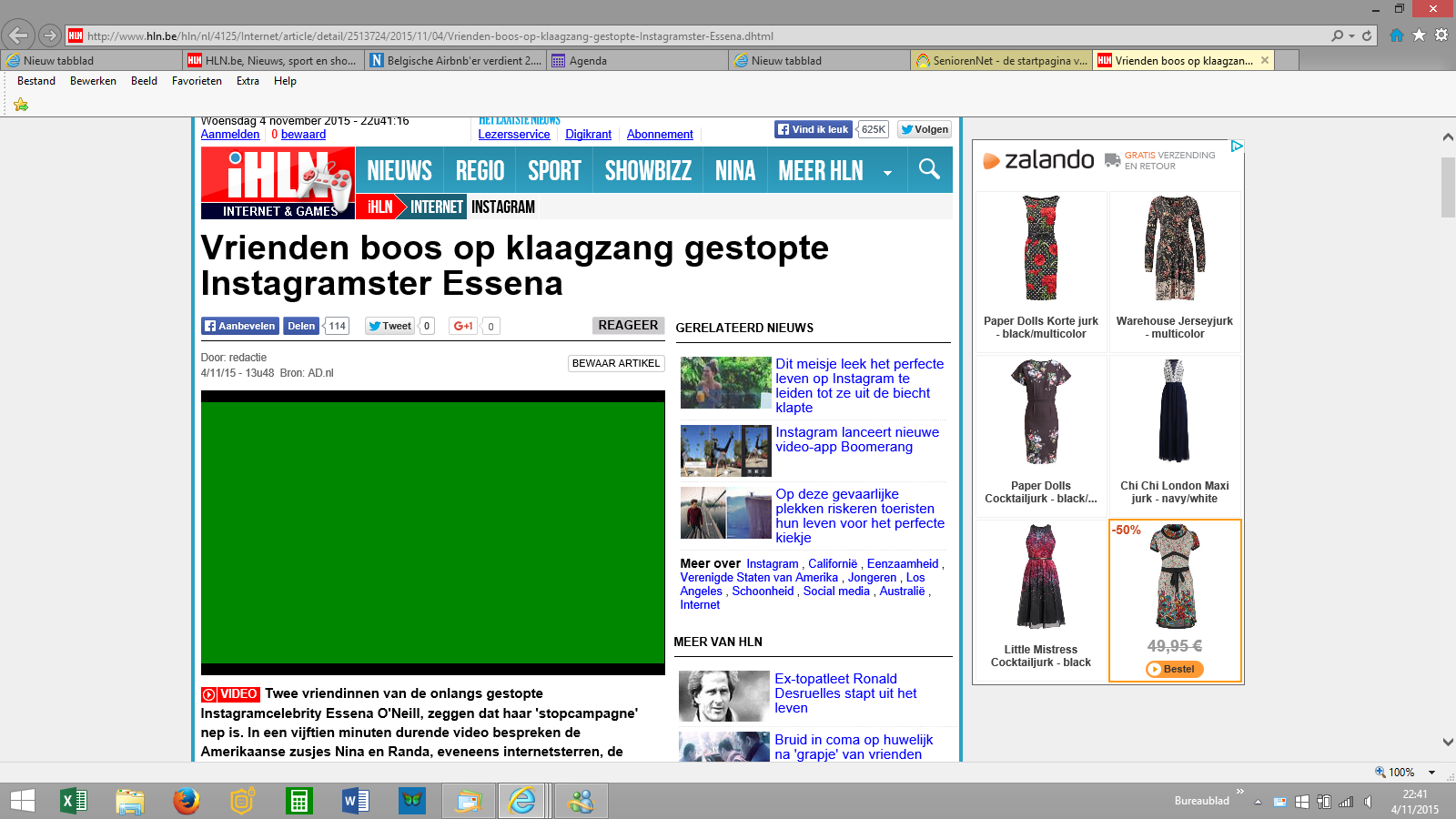This screenshot has width=1456, height=819.
Task: Expand the address bar search dropdown arrow
Action: [x=1352, y=36]
